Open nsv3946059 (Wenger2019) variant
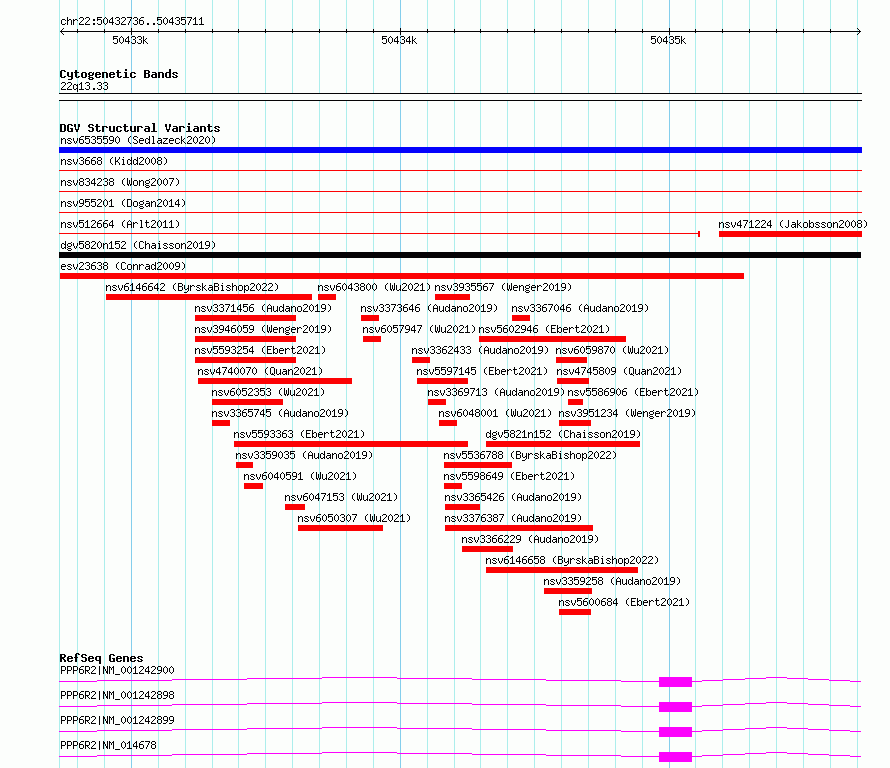 tap(263, 329)
